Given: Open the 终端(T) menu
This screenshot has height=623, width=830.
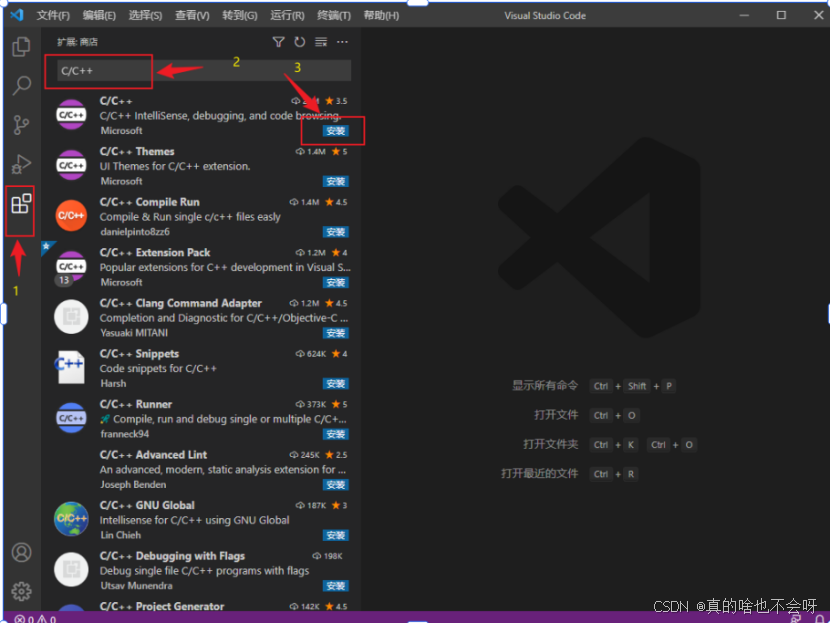Looking at the screenshot, I should pos(334,15).
